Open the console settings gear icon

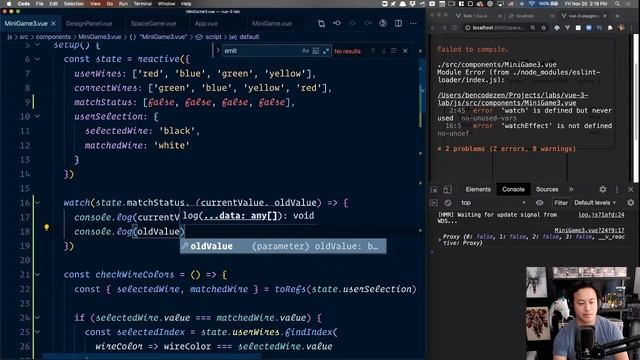coord(631,203)
